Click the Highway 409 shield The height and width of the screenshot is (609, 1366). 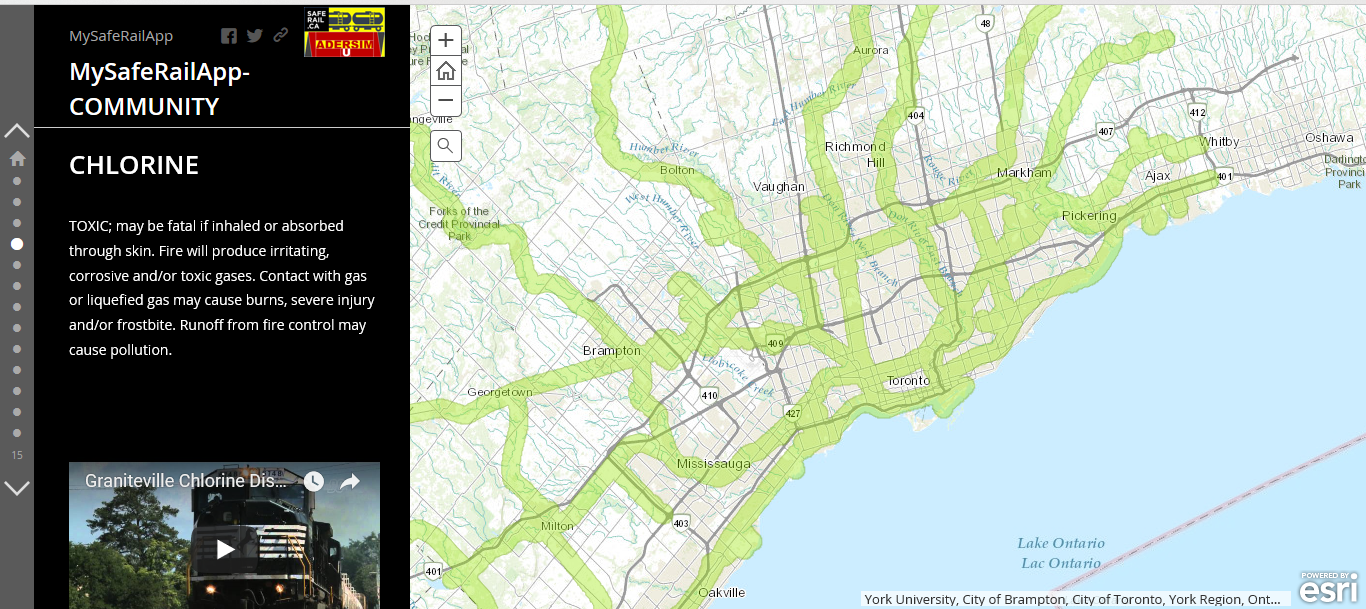776,345
